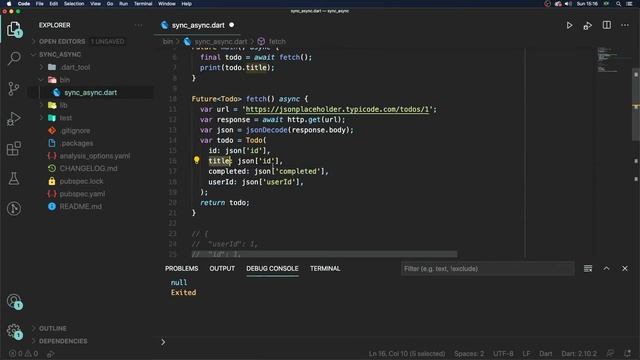
Task: Click the LF end-of-line setting
Action: pos(527,354)
